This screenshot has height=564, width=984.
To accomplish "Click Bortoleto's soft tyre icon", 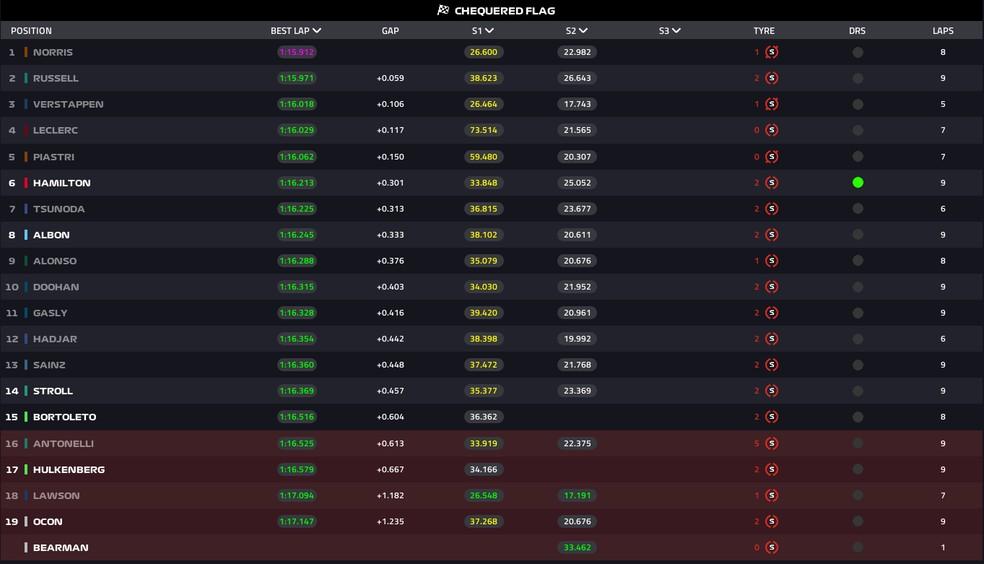I will [772, 417].
